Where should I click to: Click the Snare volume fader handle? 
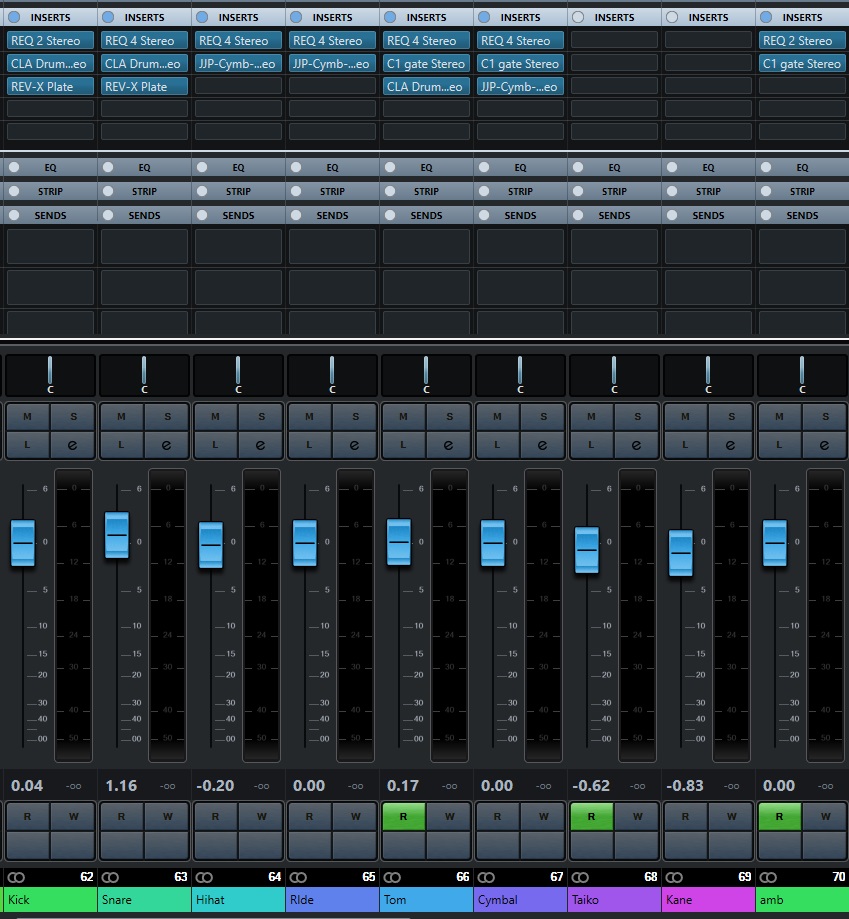coord(117,535)
